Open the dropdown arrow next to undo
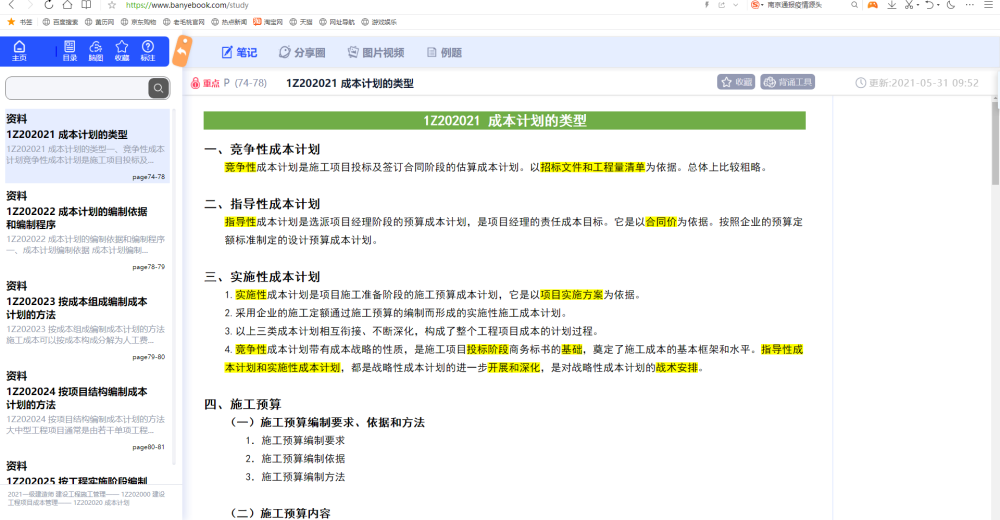The image size is (1000, 520). [x=938, y=5]
